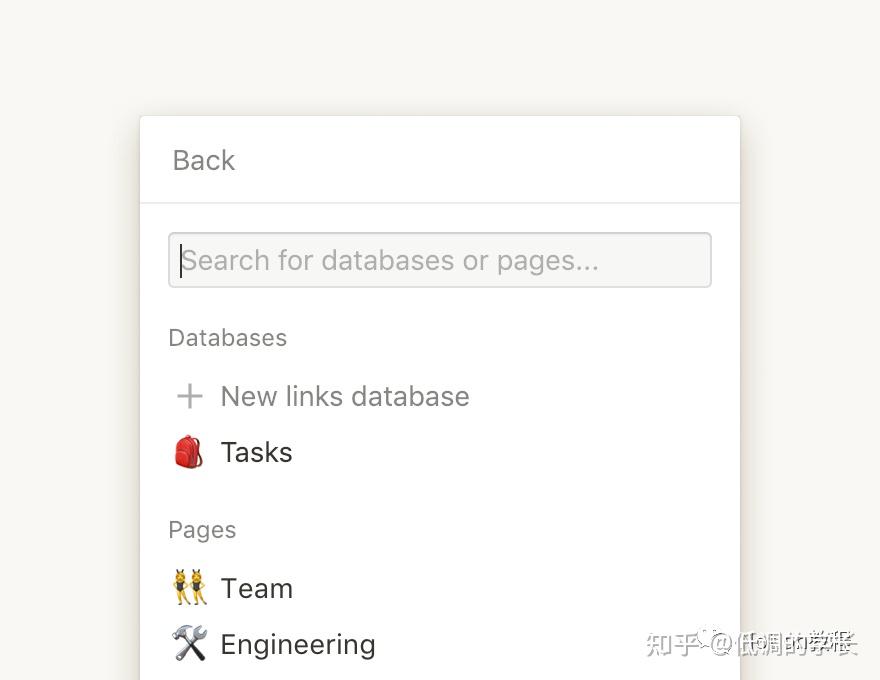This screenshot has height=680, width=880.
Task: Select the Tasks database label
Action: click(x=257, y=452)
